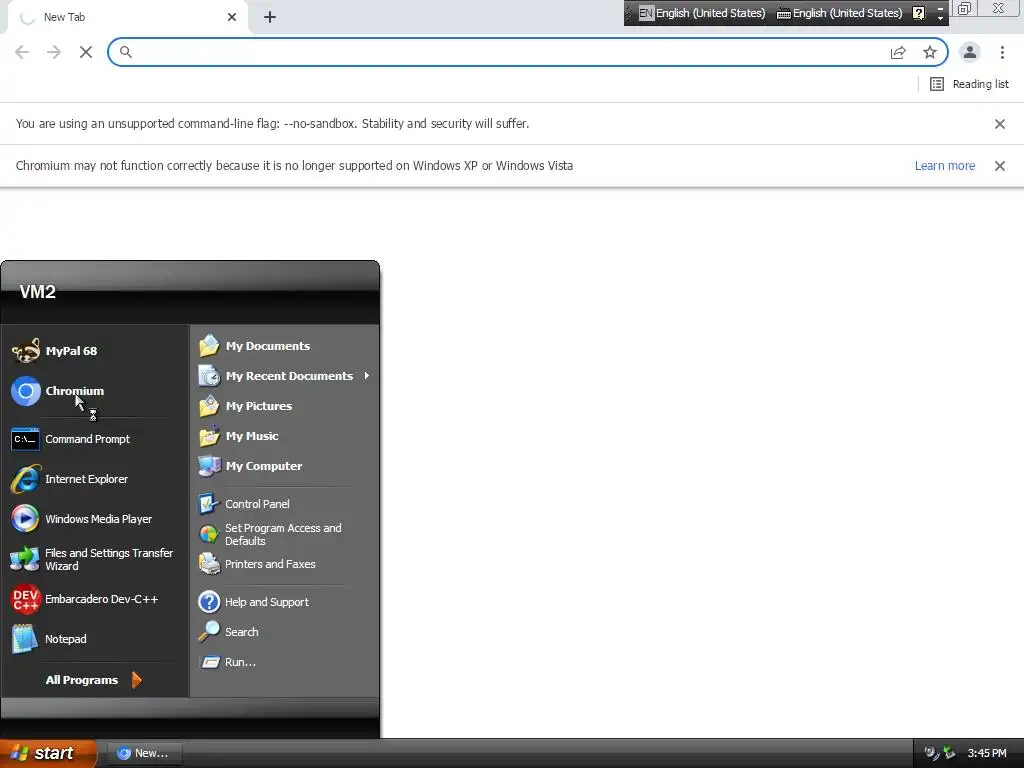The width and height of the screenshot is (1024, 768).
Task: Click the system tray clock
Action: click(987, 753)
